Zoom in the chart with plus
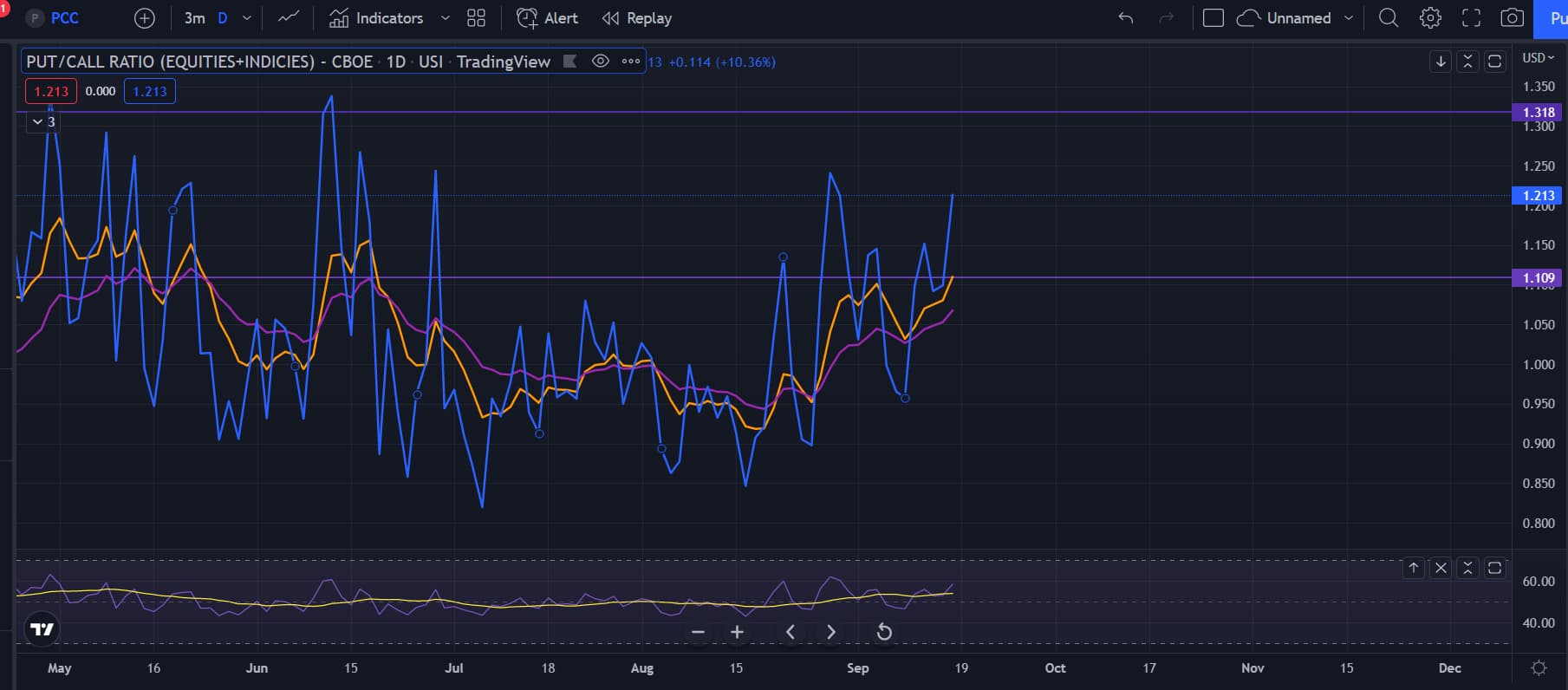Image resolution: width=1568 pixels, height=690 pixels. 737,632
